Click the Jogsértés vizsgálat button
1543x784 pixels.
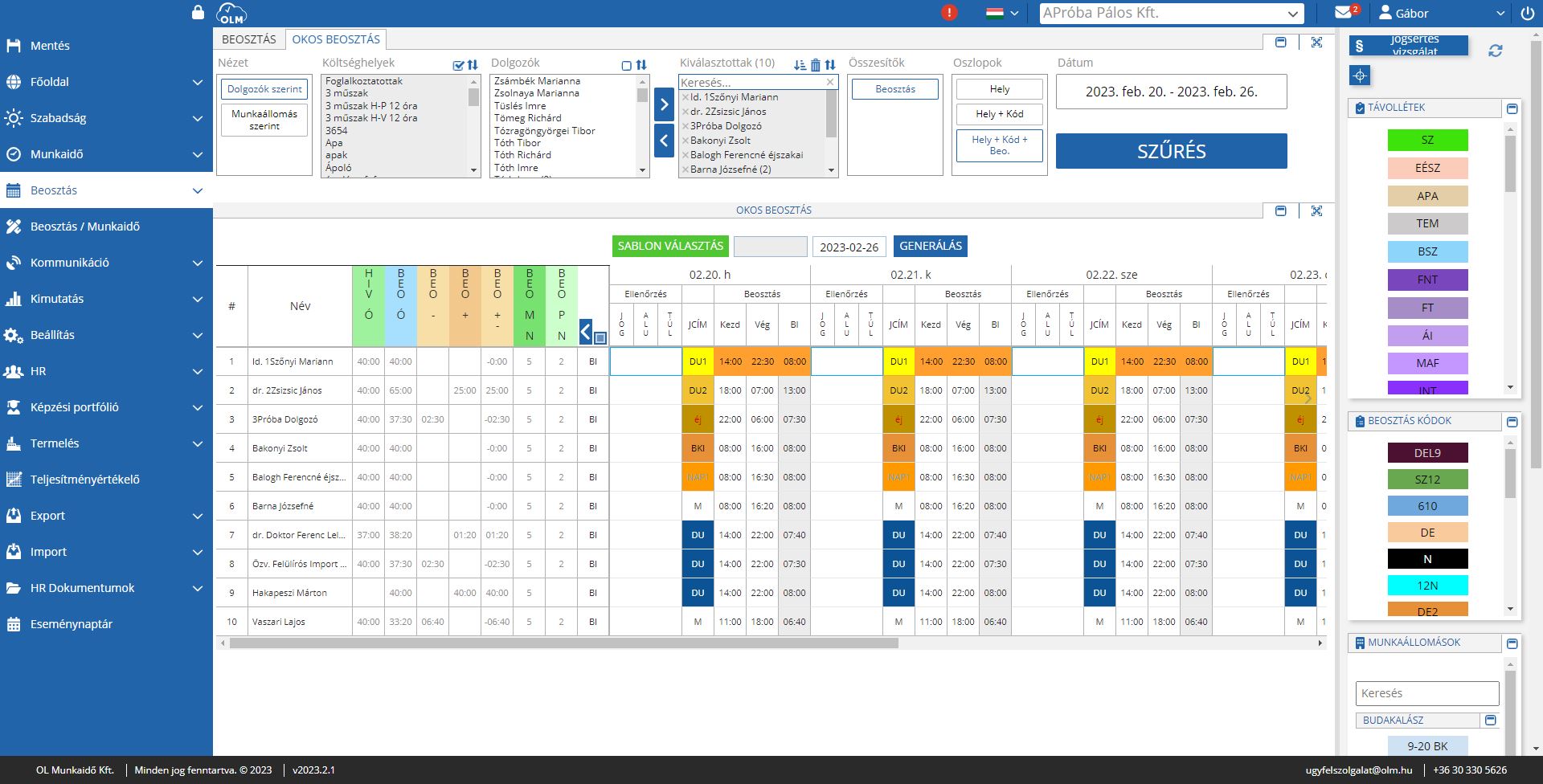[x=1409, y=46]
